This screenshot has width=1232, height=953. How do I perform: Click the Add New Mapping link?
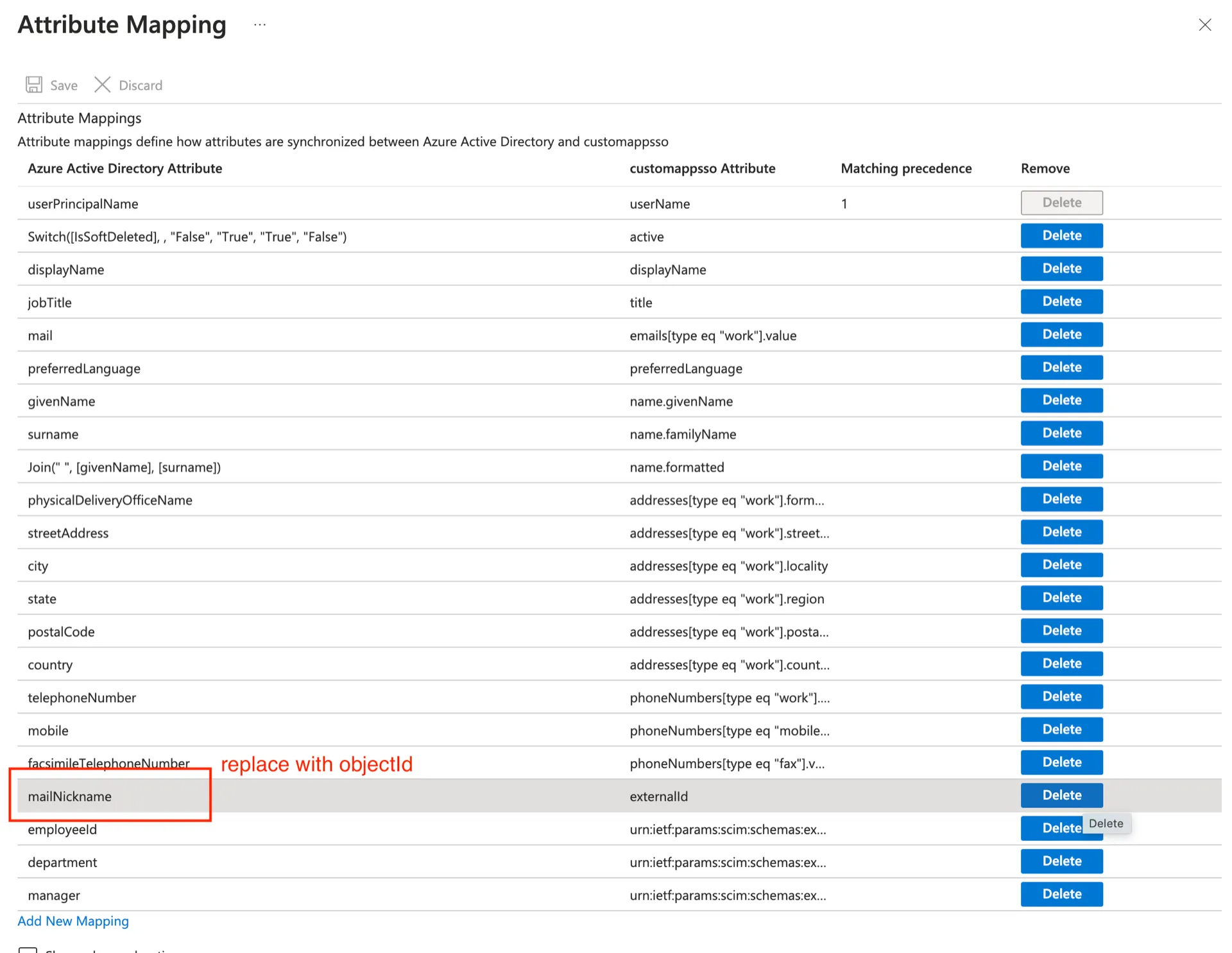tap(73, 921)
